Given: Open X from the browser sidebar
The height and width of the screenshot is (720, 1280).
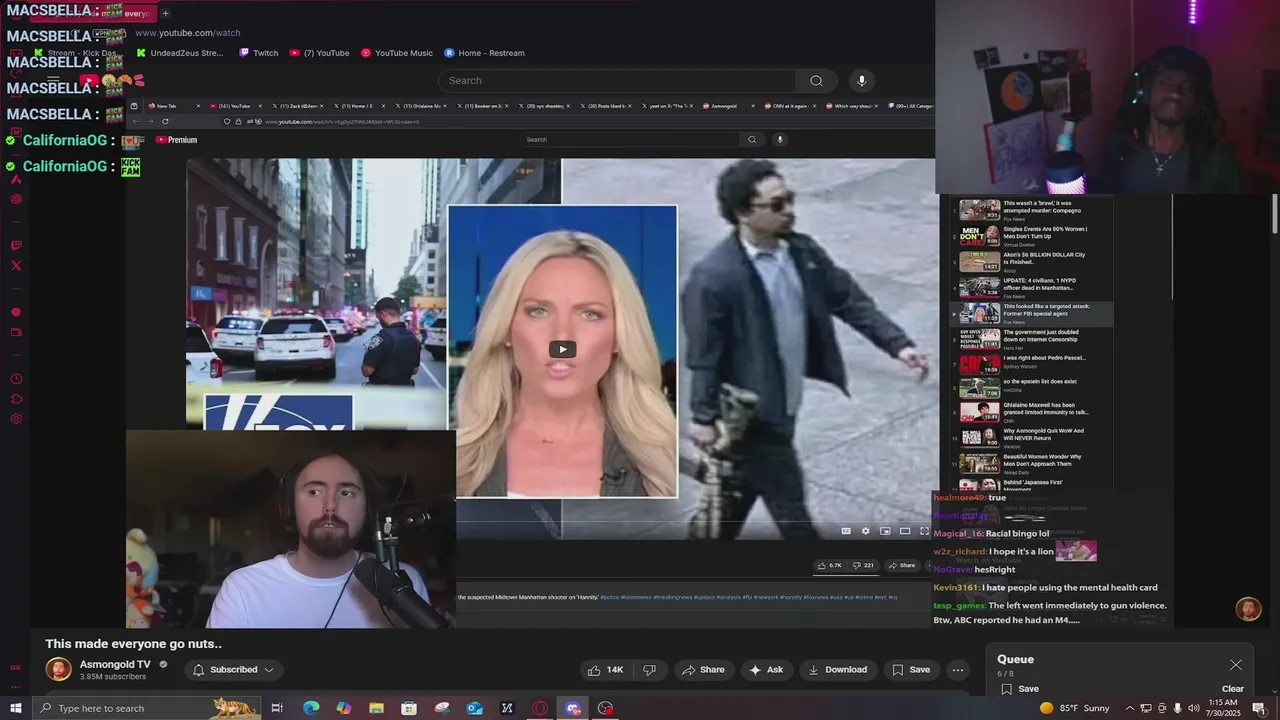Looking at the screenshot, I should (x=16, y=265).
